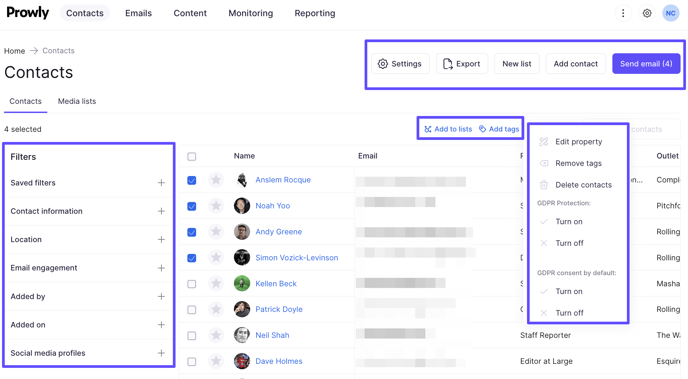Click Anslem Rocque's avatar

coord(242,180)
